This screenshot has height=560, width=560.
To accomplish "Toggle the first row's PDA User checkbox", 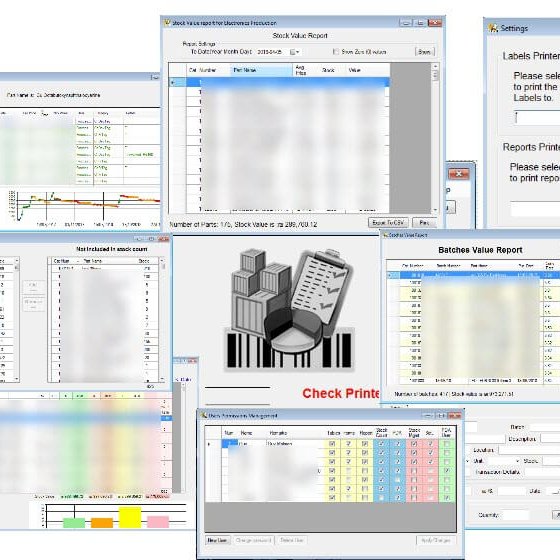I will [446, 444].
